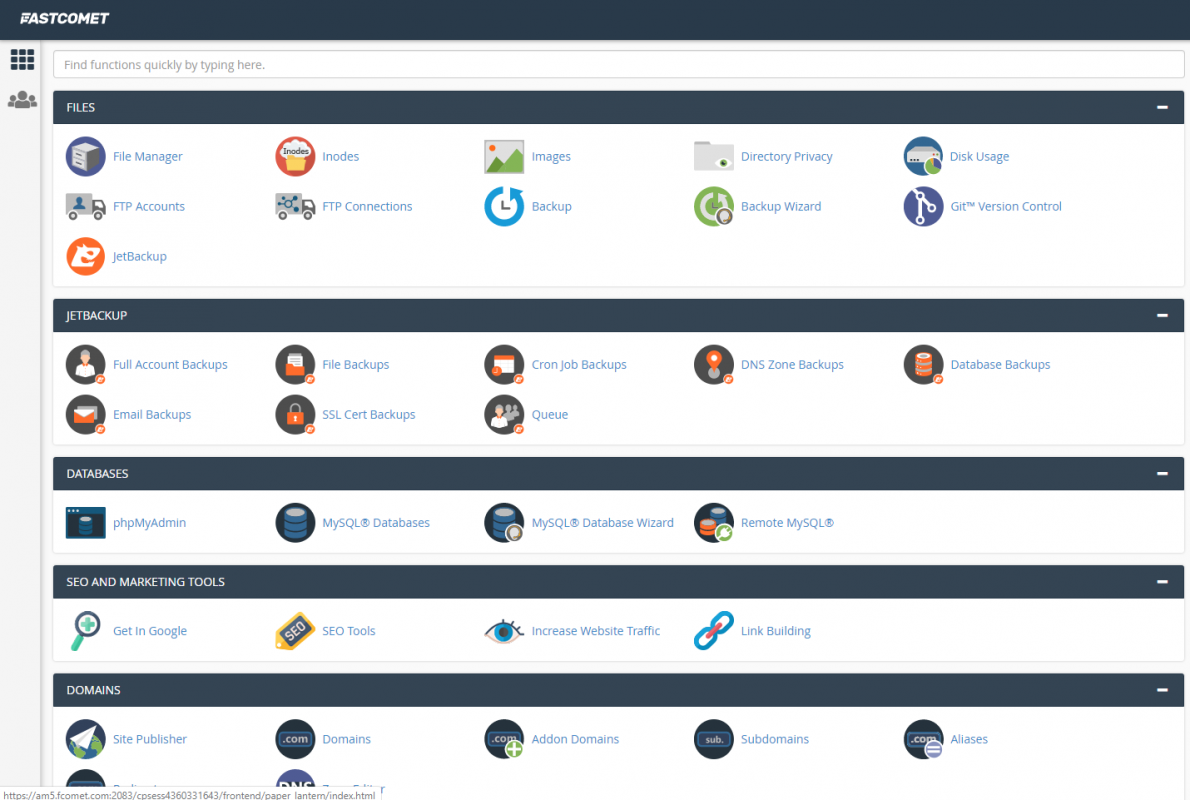
Task: Click the FastComet logo
Action: click(65, 18)
